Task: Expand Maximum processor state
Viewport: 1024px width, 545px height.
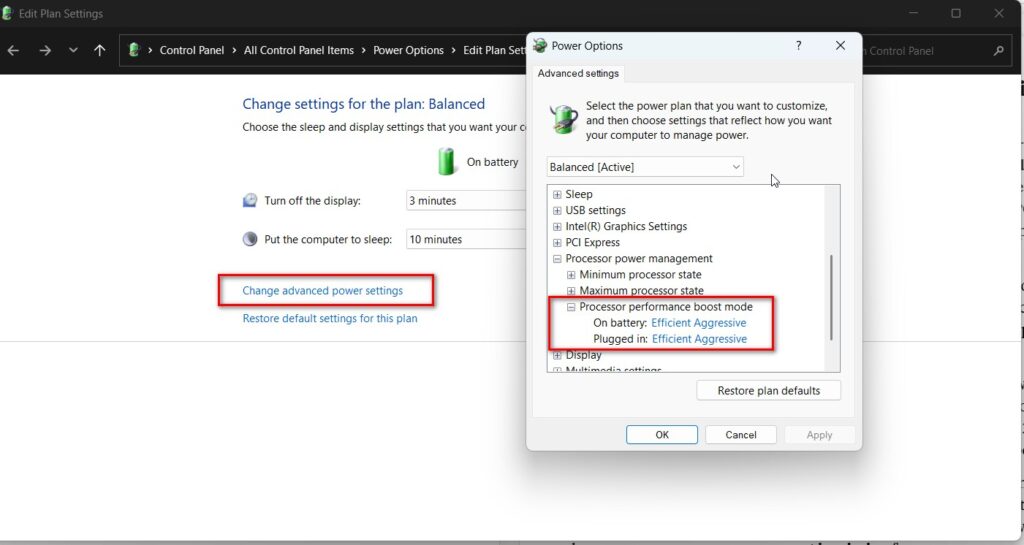Action: [x=571, y=290]
